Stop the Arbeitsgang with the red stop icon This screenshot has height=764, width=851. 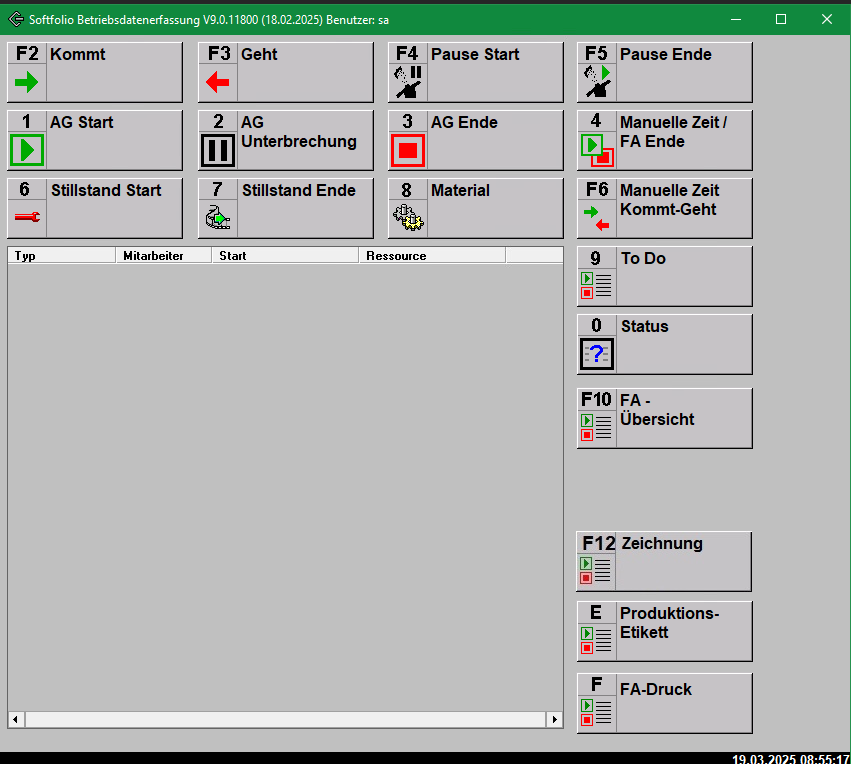[408, 150]
